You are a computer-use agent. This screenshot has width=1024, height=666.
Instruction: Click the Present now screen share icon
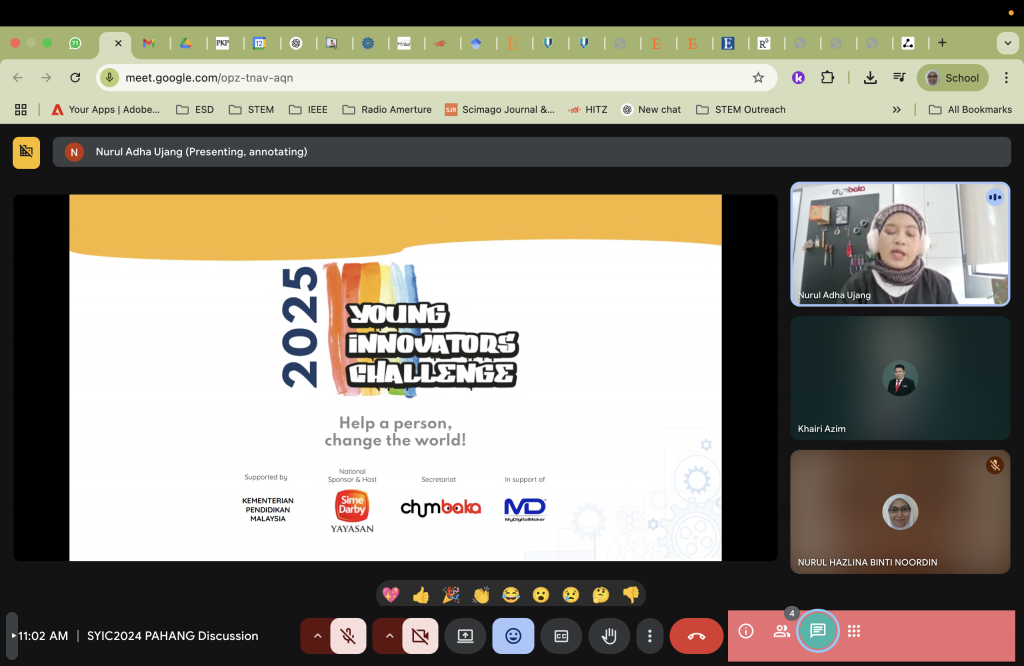[x=465, y=635]
